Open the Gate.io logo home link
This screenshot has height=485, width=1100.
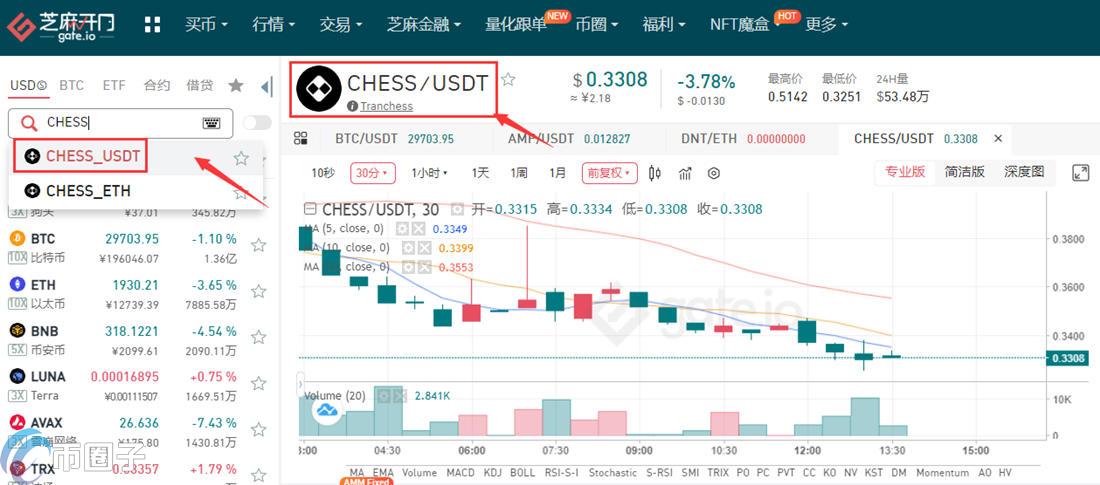coord(60,27)
